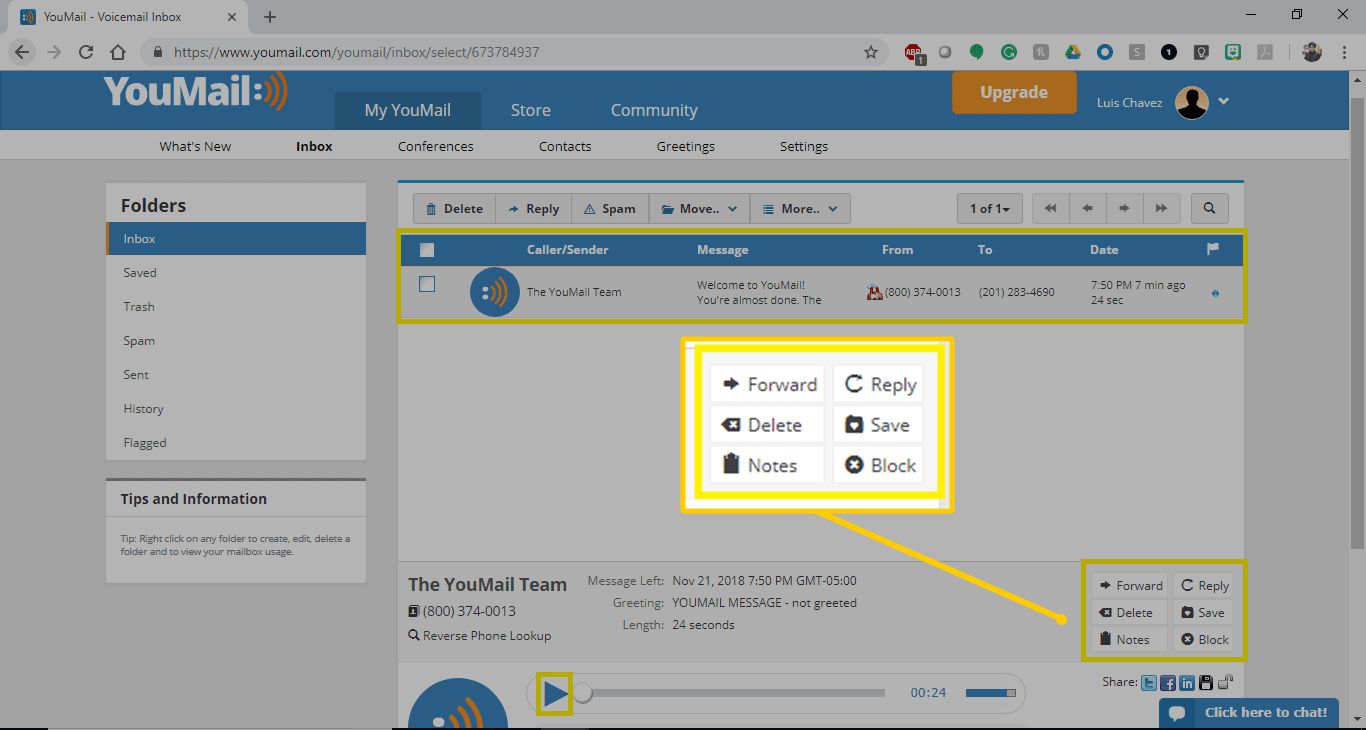Bookmark this page with the star icon

[871, 52]
